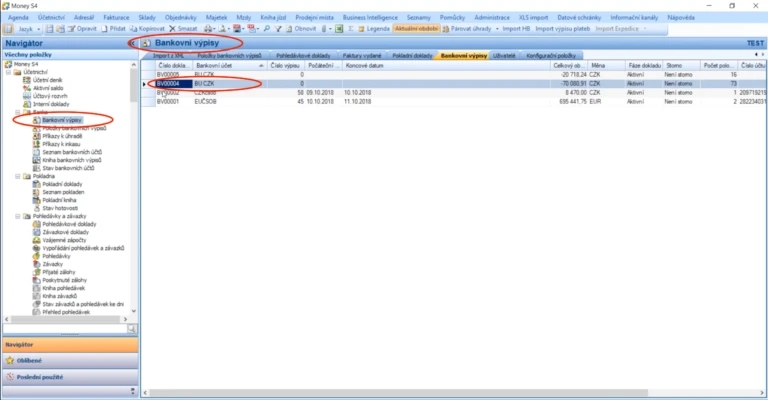This screenshot has height=400, width=768.
Task: Collapse the Pohledávky a závazky folder
Action: point(18,216)
